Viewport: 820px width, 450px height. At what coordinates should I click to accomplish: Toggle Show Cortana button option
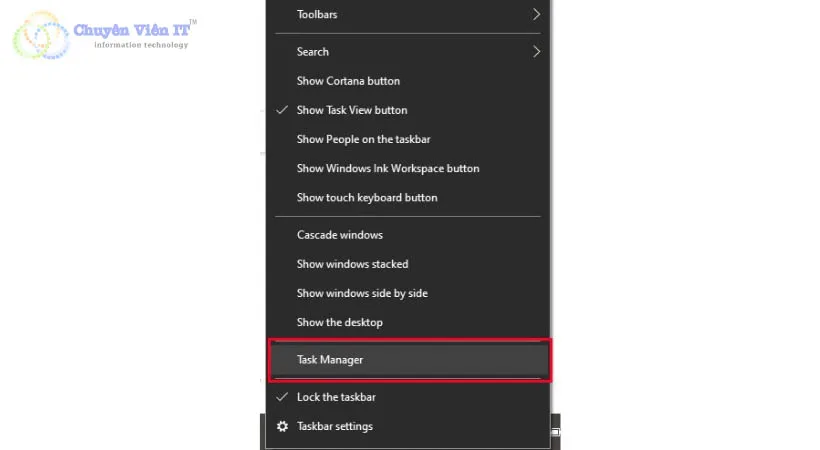pos(348,81)
